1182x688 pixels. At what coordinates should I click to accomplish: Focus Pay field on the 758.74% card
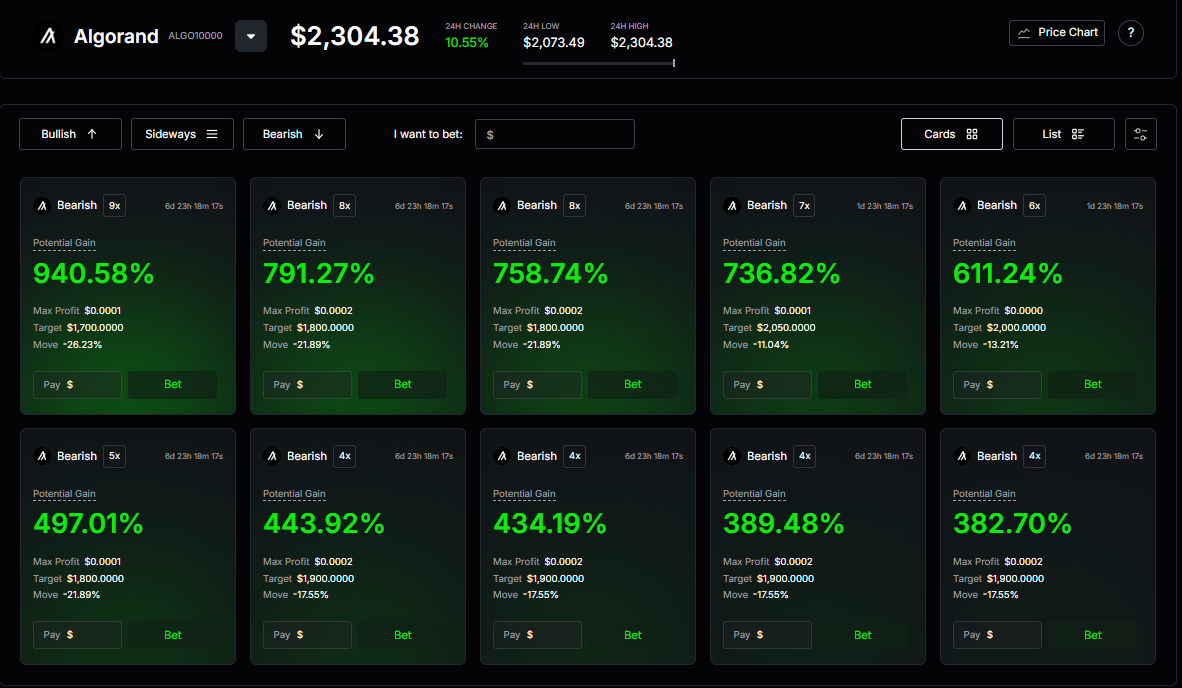(537, 384)
